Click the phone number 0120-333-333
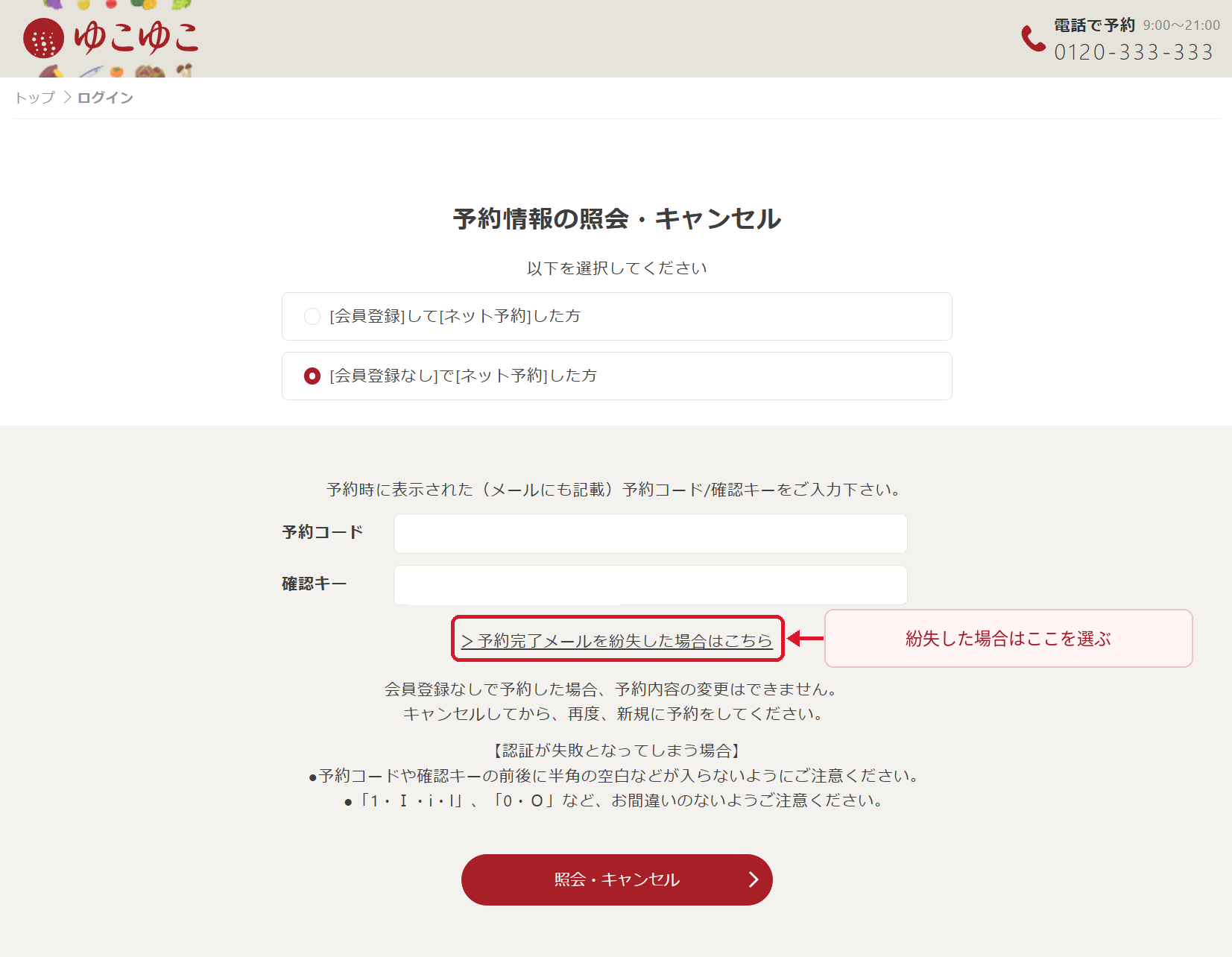1232x957 pixels. click(x=1134, y=52)
